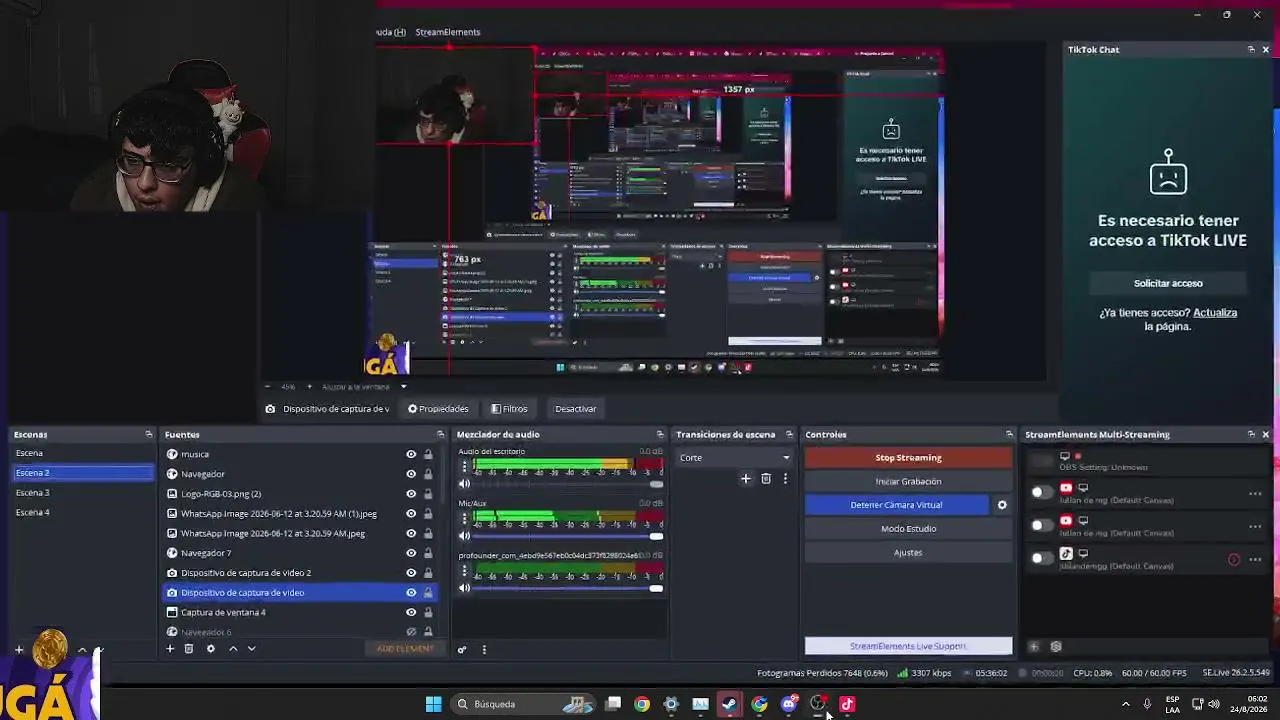Open Discord from the taskbar
Viewport: 1280px width, 720px height.
pyautogui.click(x=789, y=704)
